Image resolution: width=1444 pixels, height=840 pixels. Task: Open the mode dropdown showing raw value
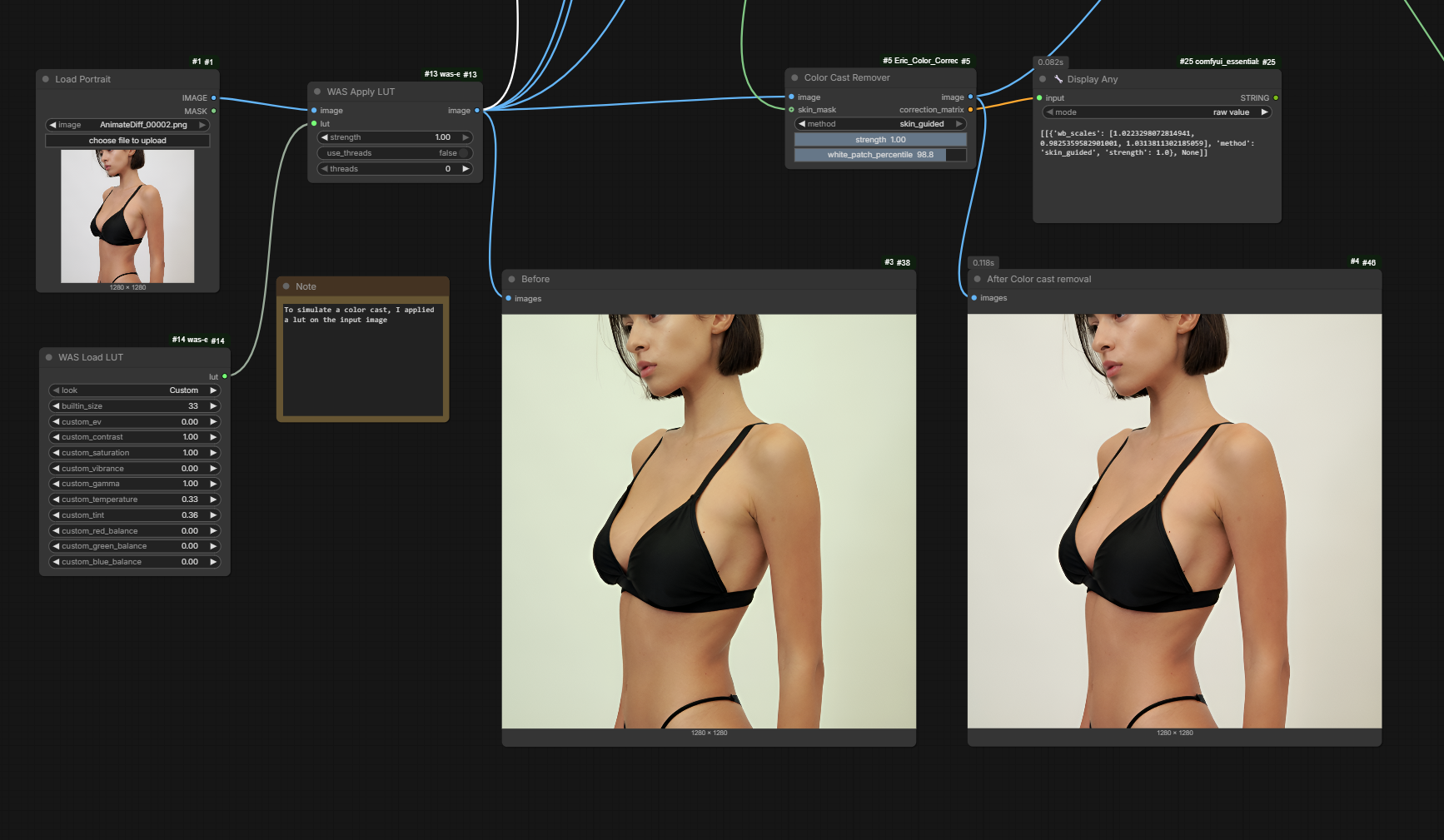click(1157, 112)
